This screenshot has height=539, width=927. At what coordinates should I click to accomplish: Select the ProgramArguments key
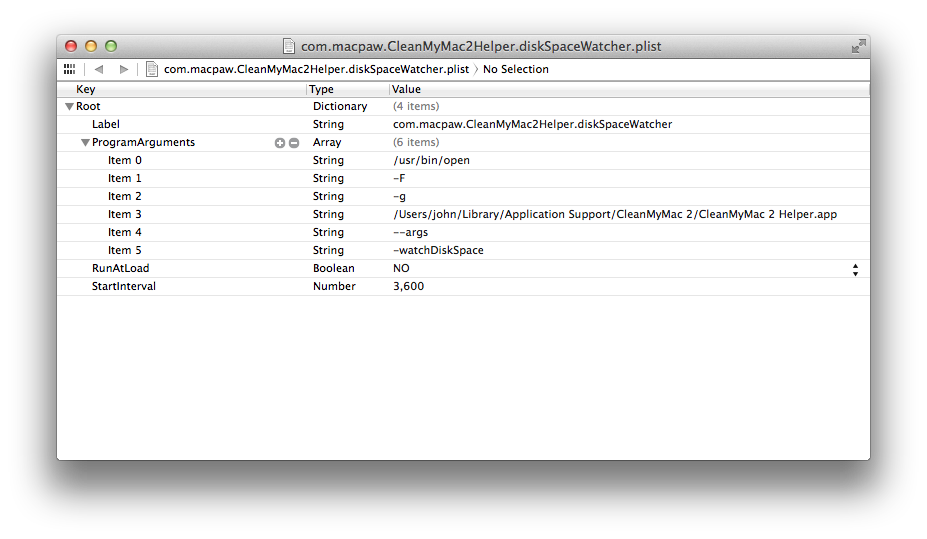pos(143,142)
